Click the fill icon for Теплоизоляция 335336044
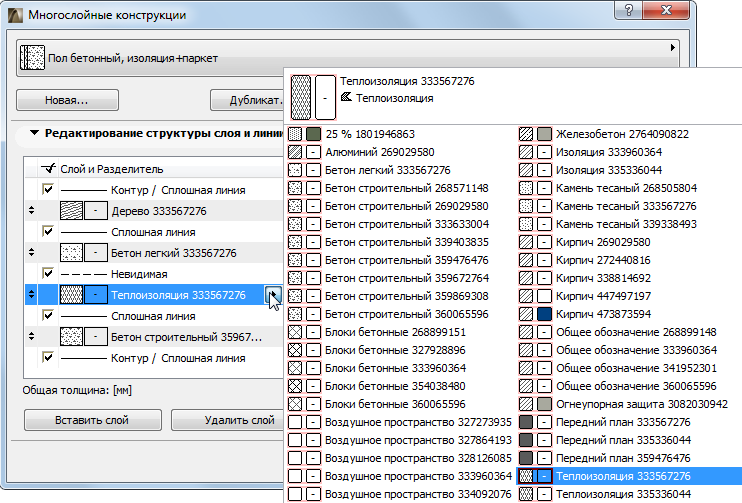This screenshot has height=503, width=742. click(526, 494)
